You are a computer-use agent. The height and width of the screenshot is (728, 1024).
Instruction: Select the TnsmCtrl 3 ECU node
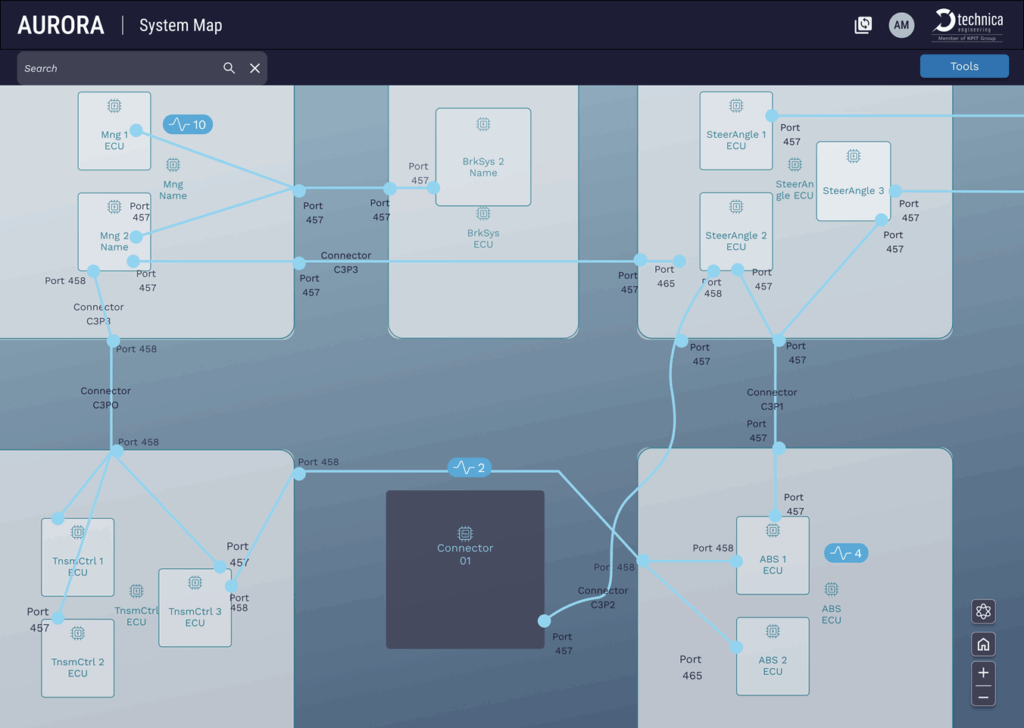click(x=195, y=608)
